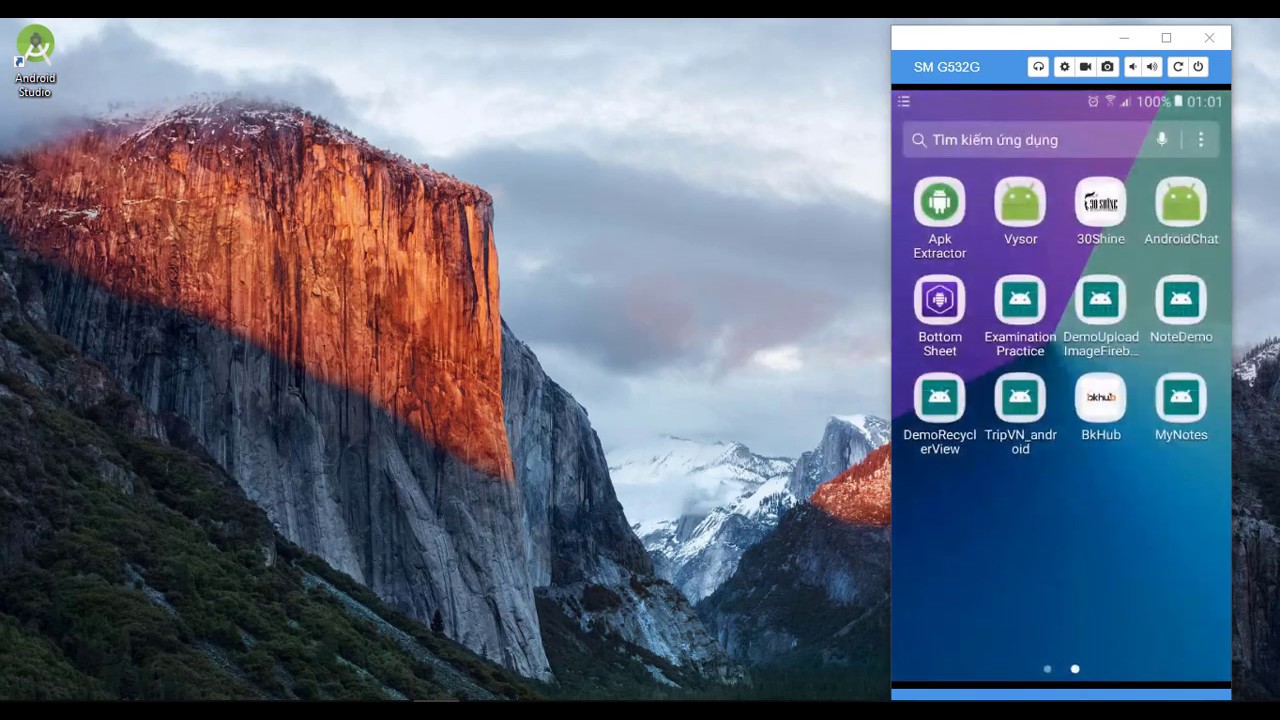
Task: Lower device volume with volume down icon
Action: click(x=1132, y=67)
